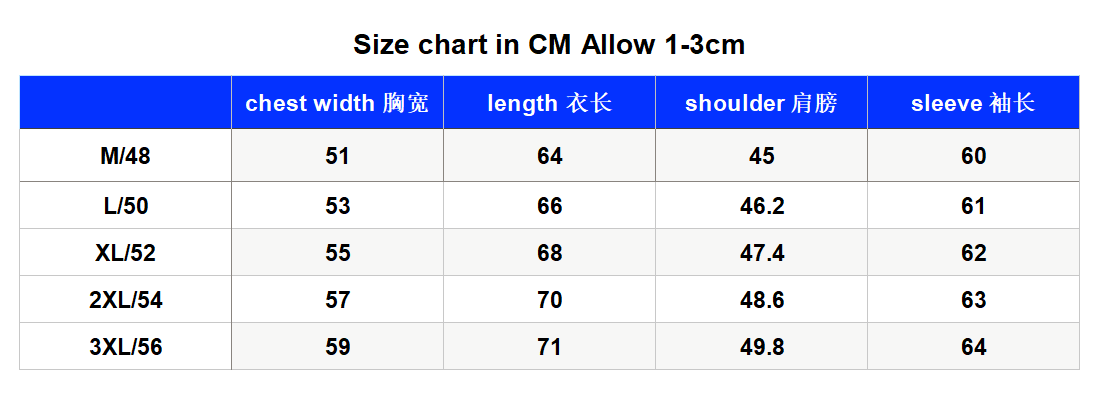Click the sleeve 袖长 header cell

973,103
